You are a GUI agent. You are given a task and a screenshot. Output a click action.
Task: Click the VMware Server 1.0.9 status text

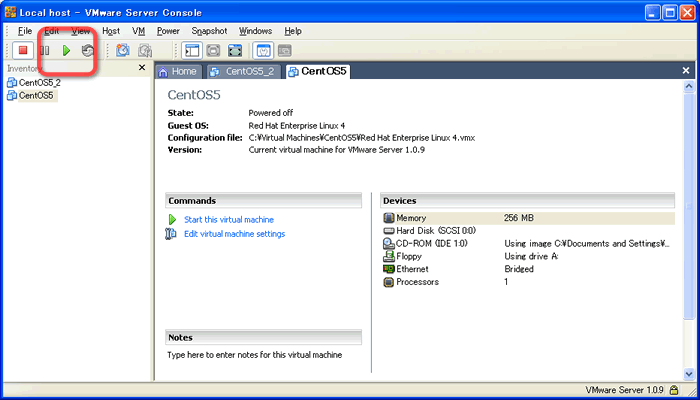tap(624, 389)
